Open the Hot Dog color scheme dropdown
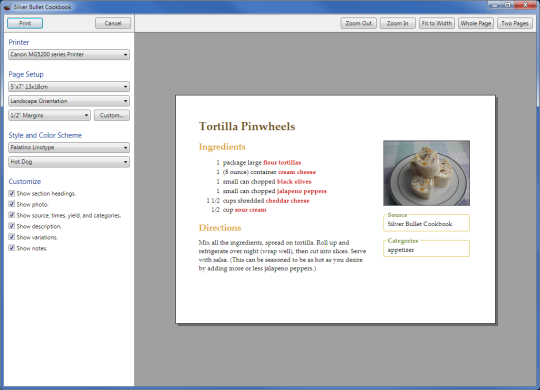This screenshot has width=540, height=390. point(69,162)
